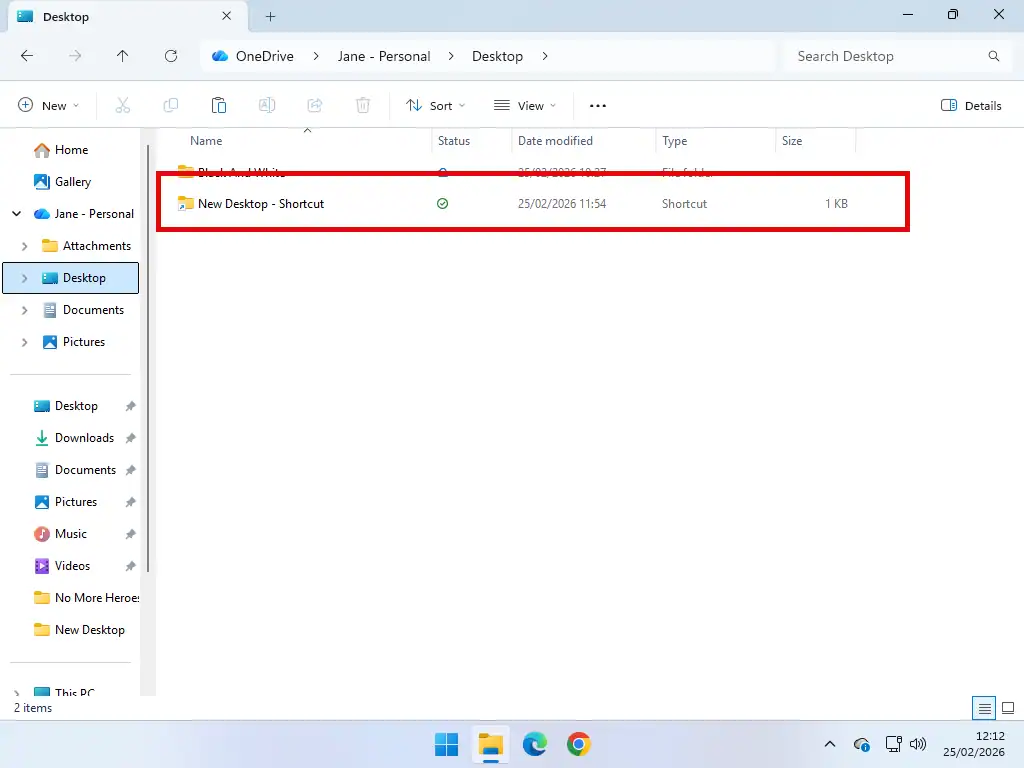
Task: Switch to large thumbnails using the status bar toggle
Action: click(1007, 707)
